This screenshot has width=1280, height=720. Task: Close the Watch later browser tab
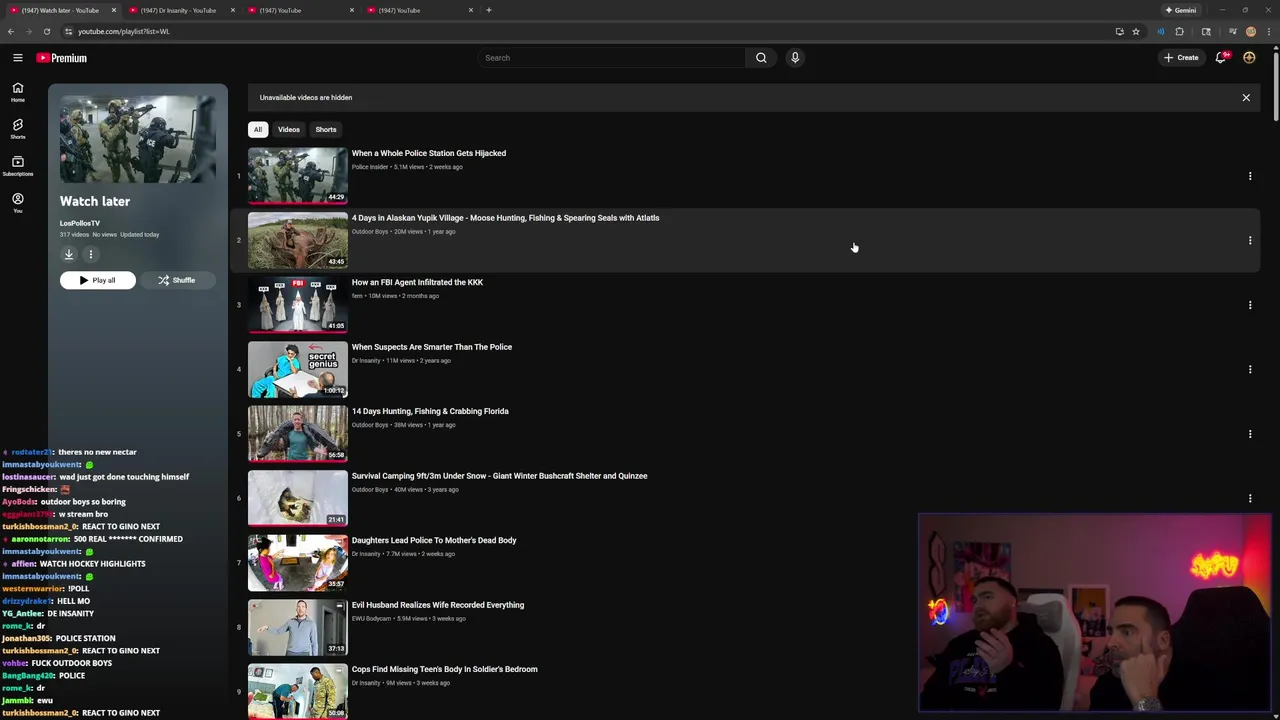click(113, 10)
